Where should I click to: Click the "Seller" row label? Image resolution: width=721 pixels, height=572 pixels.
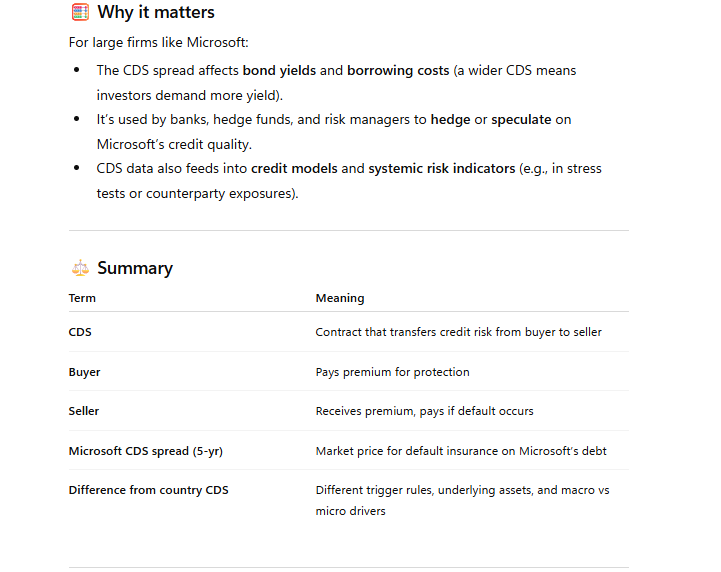(x=84, y=411)
